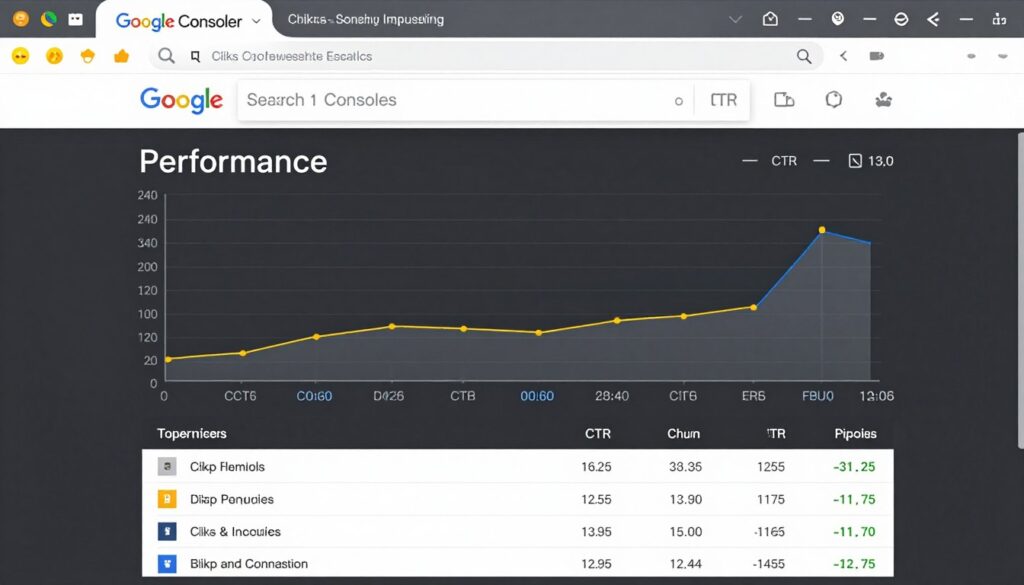This screenshot has height=585, width=1024.
Task: Select the peak data point above FBU0
Action: tap(822, 230)
